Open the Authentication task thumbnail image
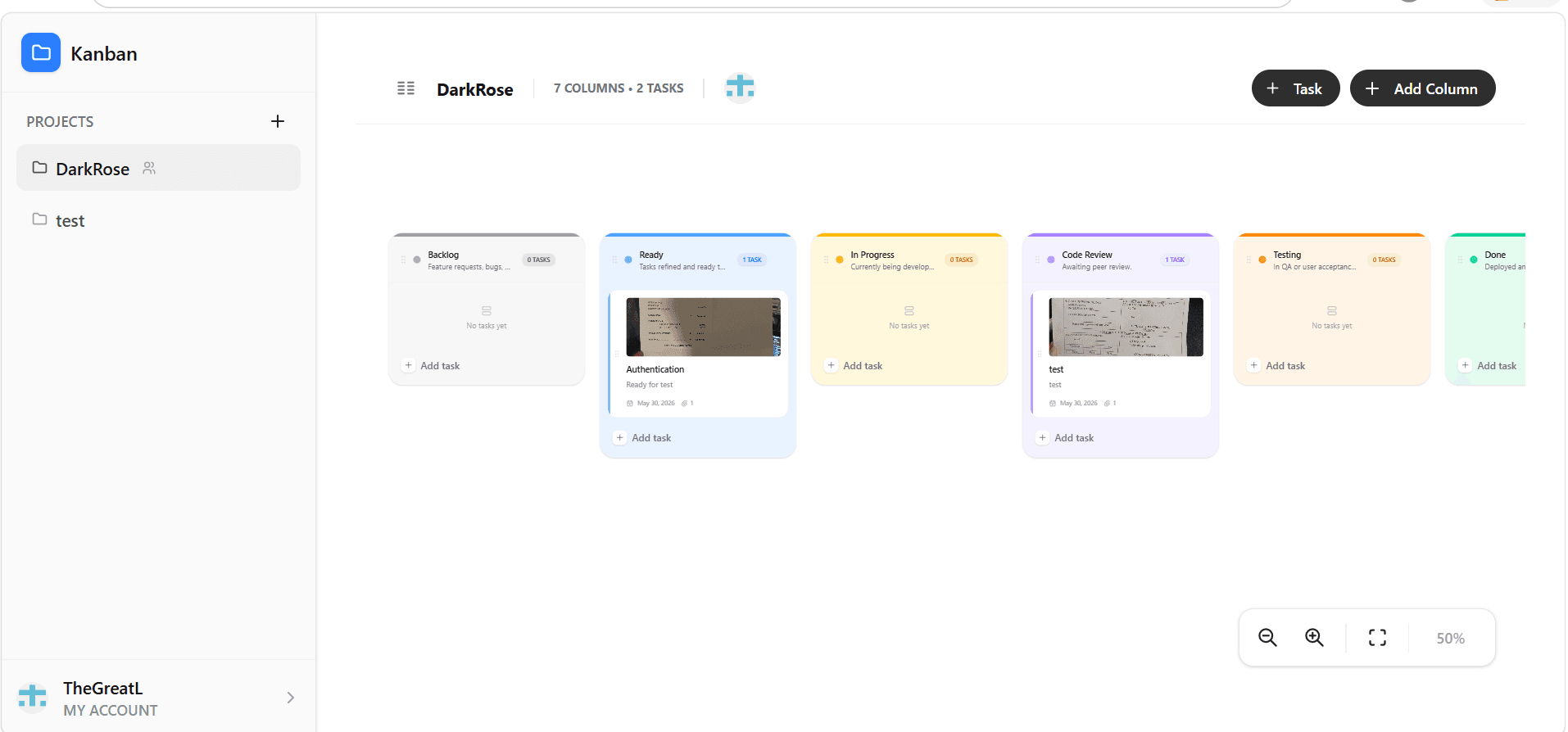The width and height of the screenshot is (1568, 732). click(x=703, y=327)
